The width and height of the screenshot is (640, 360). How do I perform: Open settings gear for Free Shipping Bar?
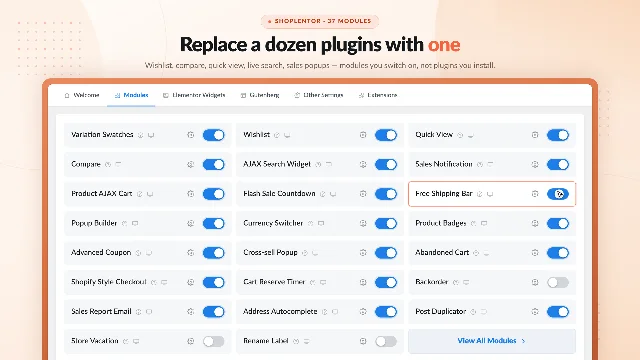[535, 194]
